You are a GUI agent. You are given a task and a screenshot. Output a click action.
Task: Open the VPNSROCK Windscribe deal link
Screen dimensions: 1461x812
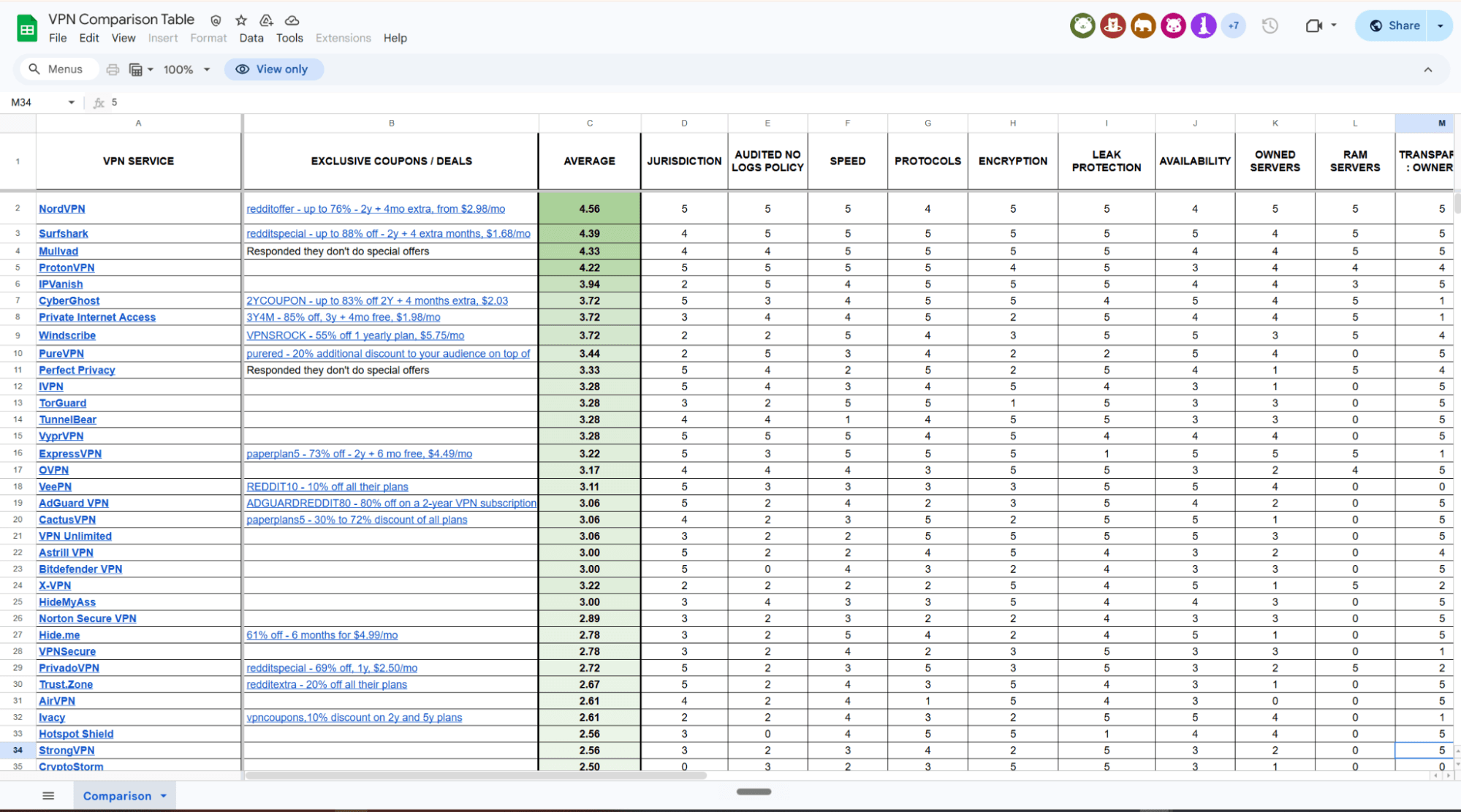click(355, 336)
